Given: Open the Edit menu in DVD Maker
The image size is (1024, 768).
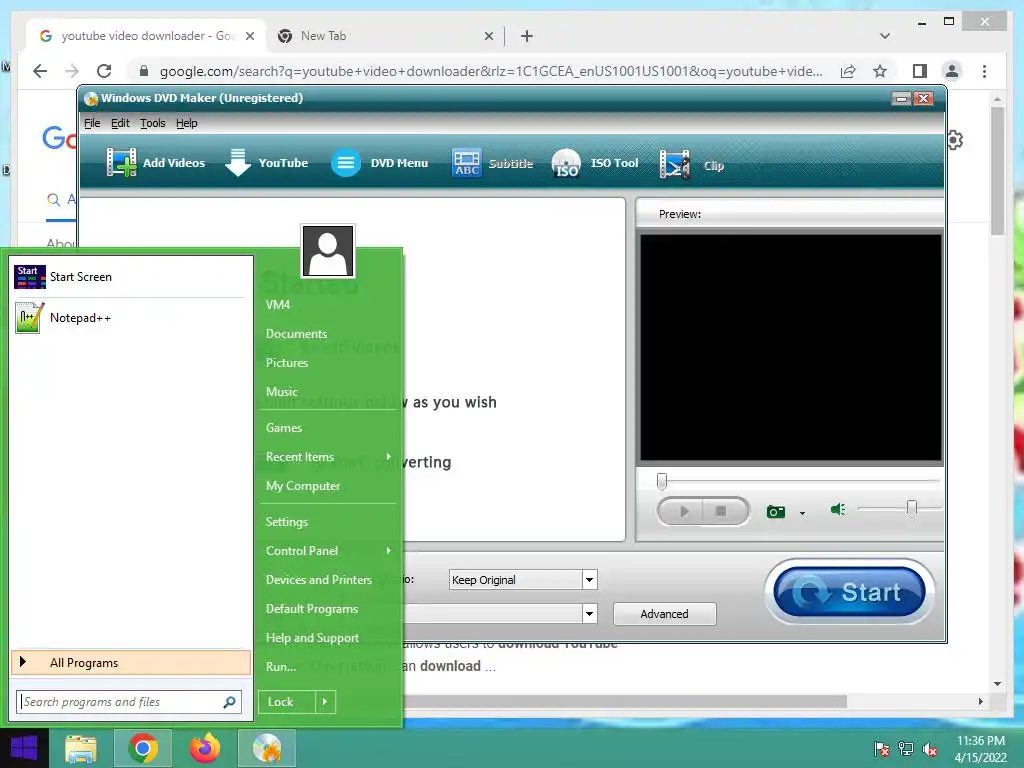Looking at the screenshot, I should (120, 123).
